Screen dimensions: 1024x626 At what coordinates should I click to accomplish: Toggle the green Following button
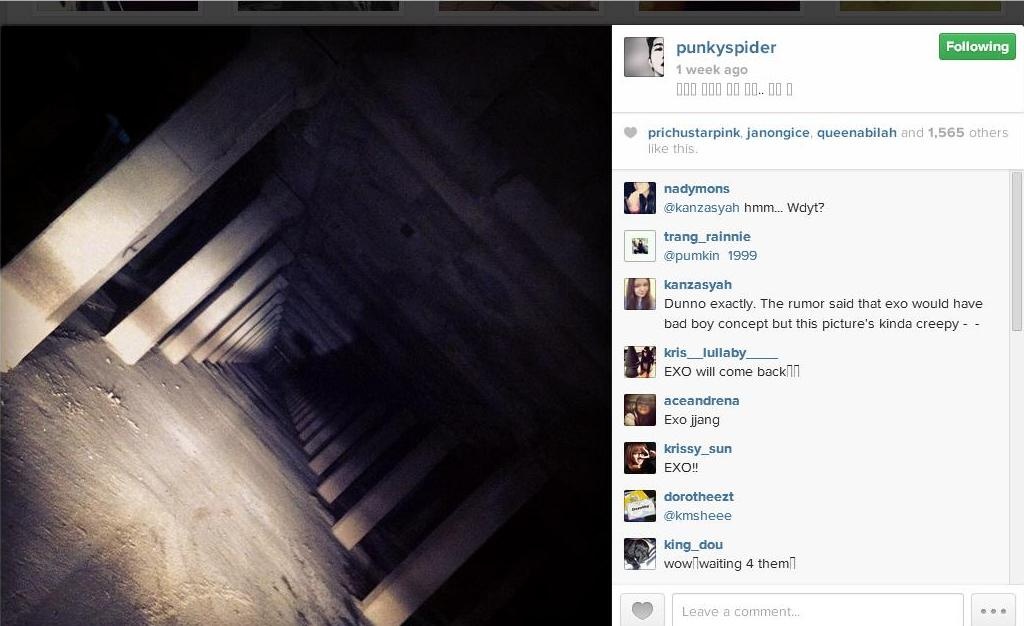pyautogui.click(x=977, y=46)
